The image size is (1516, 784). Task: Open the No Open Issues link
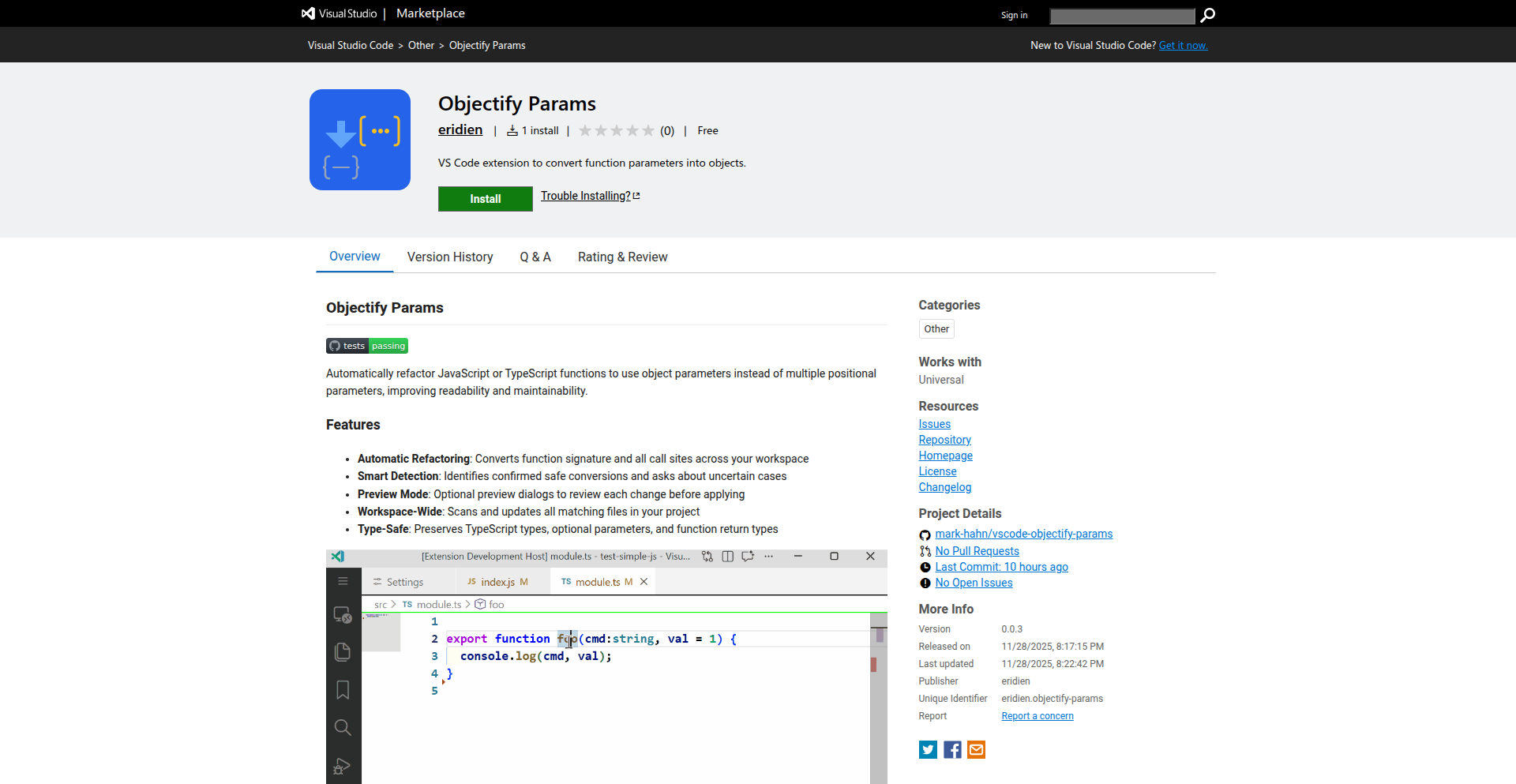coord(974,583)
